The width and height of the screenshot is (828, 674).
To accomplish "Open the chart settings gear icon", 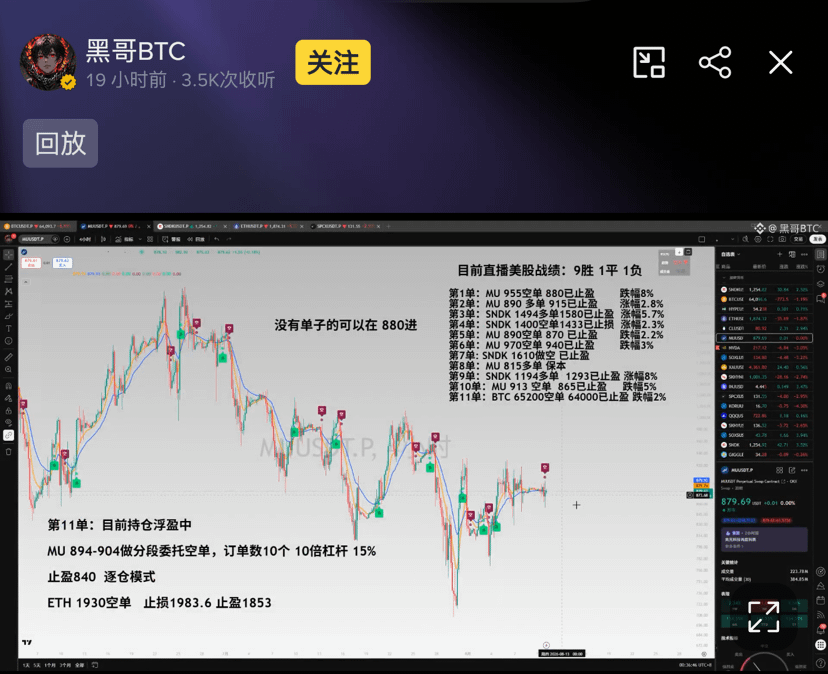I will tap(758, 239).
